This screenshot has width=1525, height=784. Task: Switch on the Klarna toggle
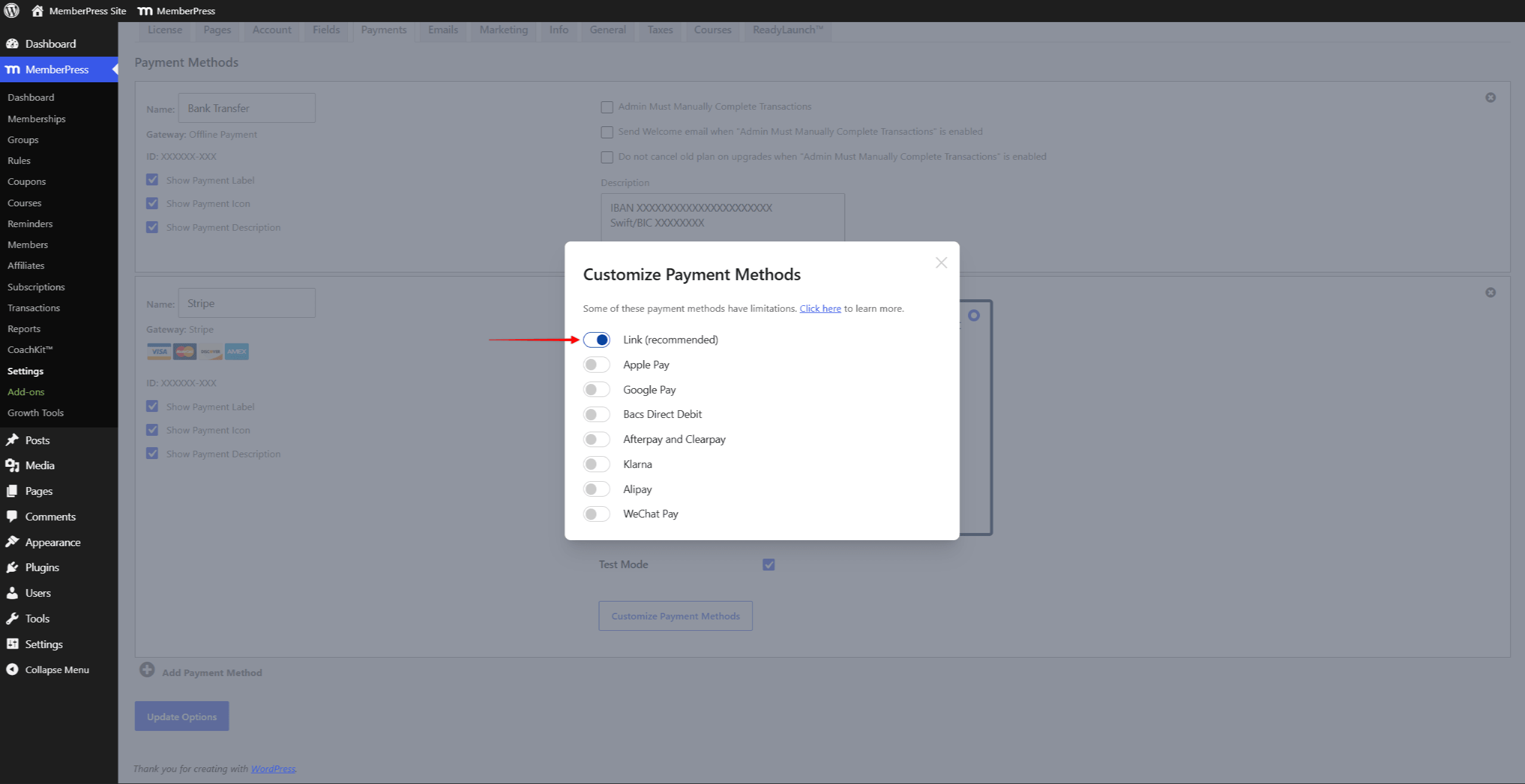pyautogui.click(x=596, y=464)
